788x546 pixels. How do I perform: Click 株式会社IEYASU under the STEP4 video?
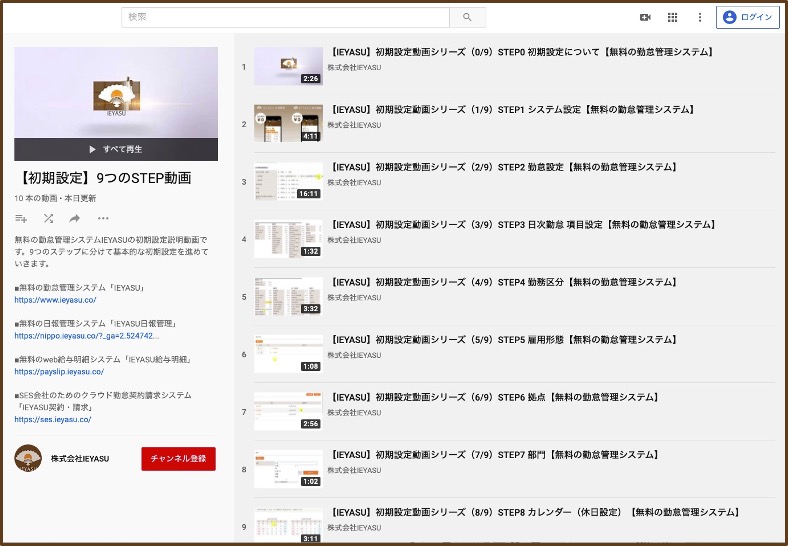click(x=354, y=298)
